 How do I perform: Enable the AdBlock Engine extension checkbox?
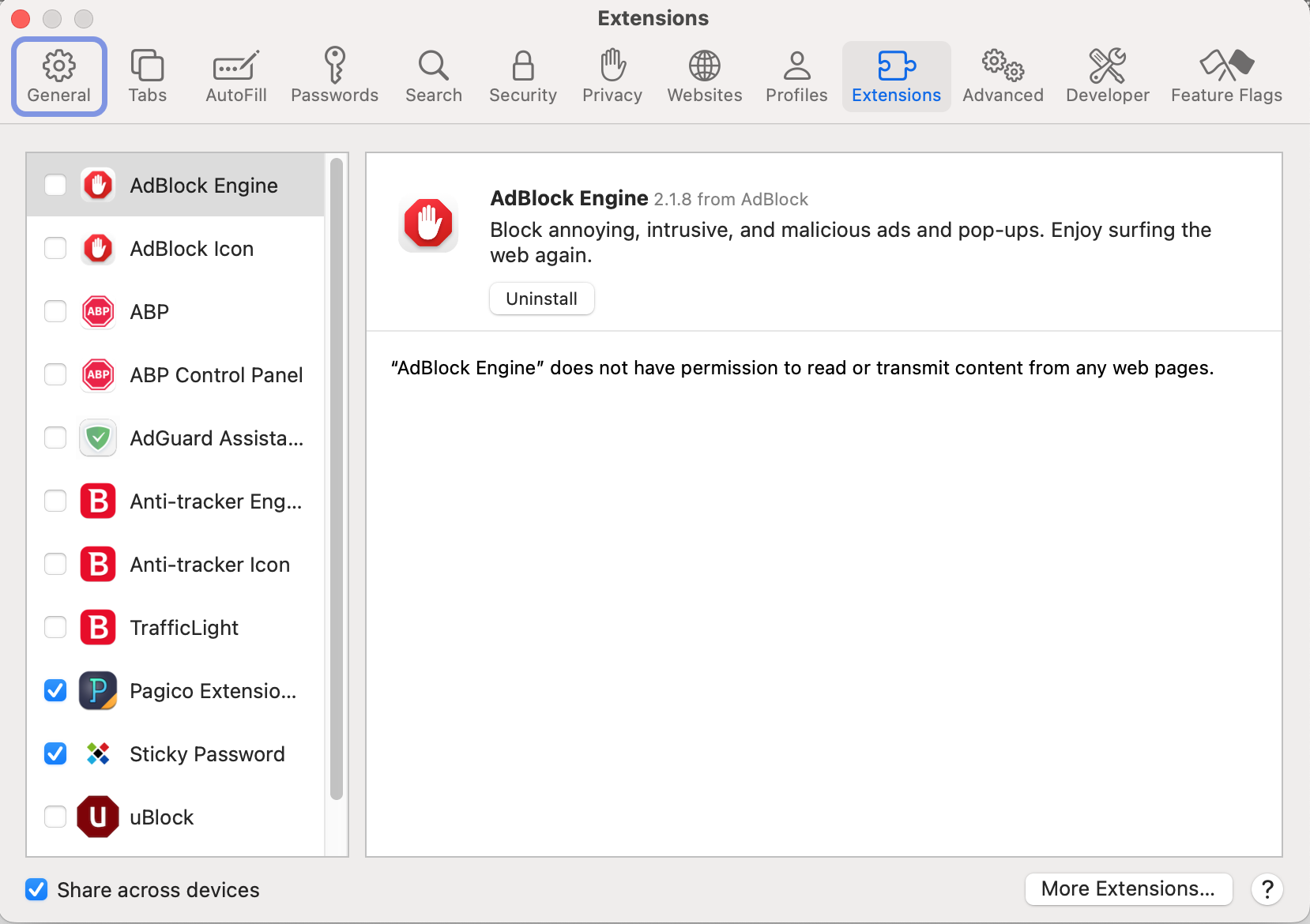coord(55,185)
